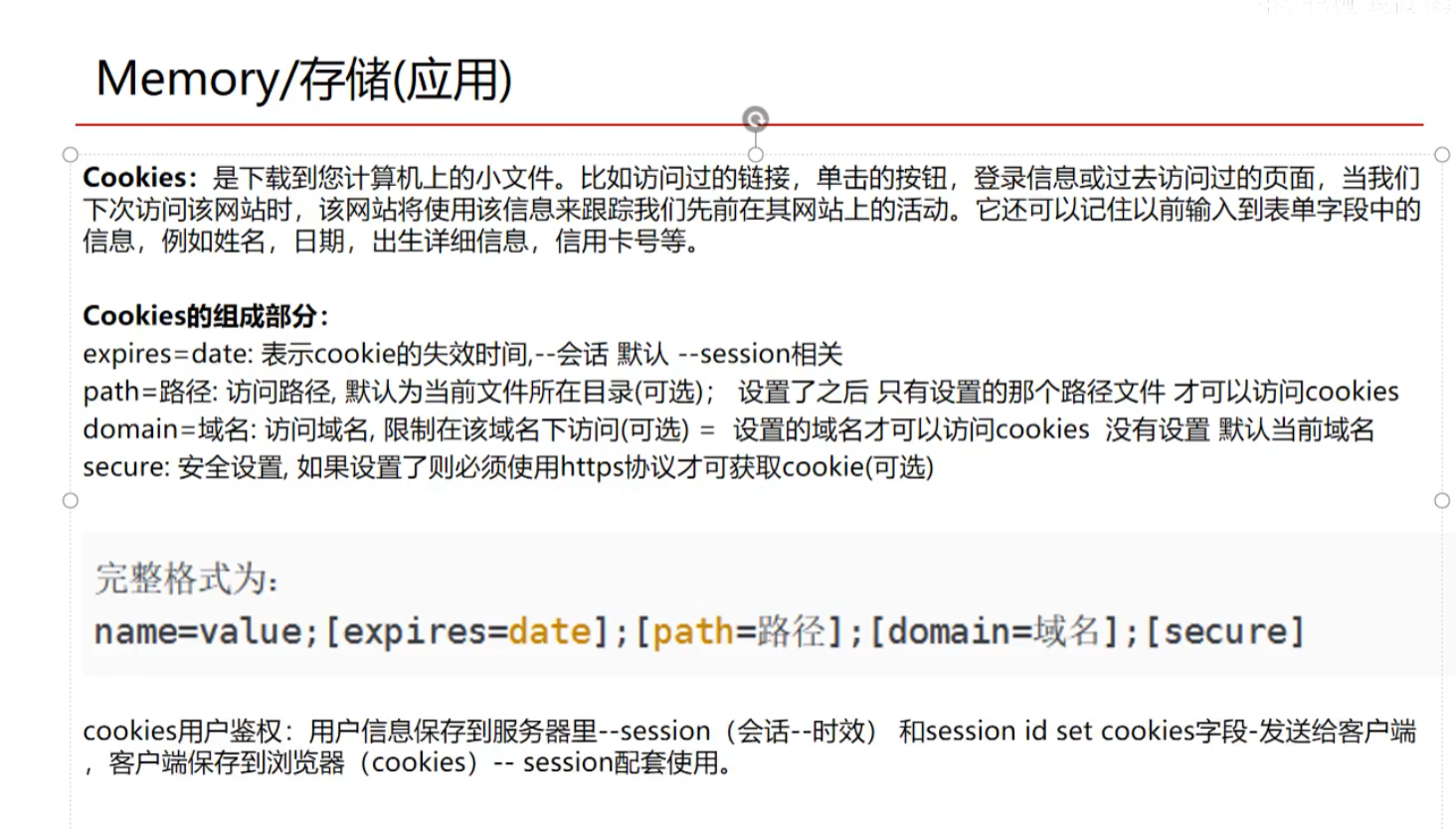The width and height of the screenshot is (1456, 830).
Task: Click the line starting with "secure: 安全设置"
Action: click(x=507, y=467)
